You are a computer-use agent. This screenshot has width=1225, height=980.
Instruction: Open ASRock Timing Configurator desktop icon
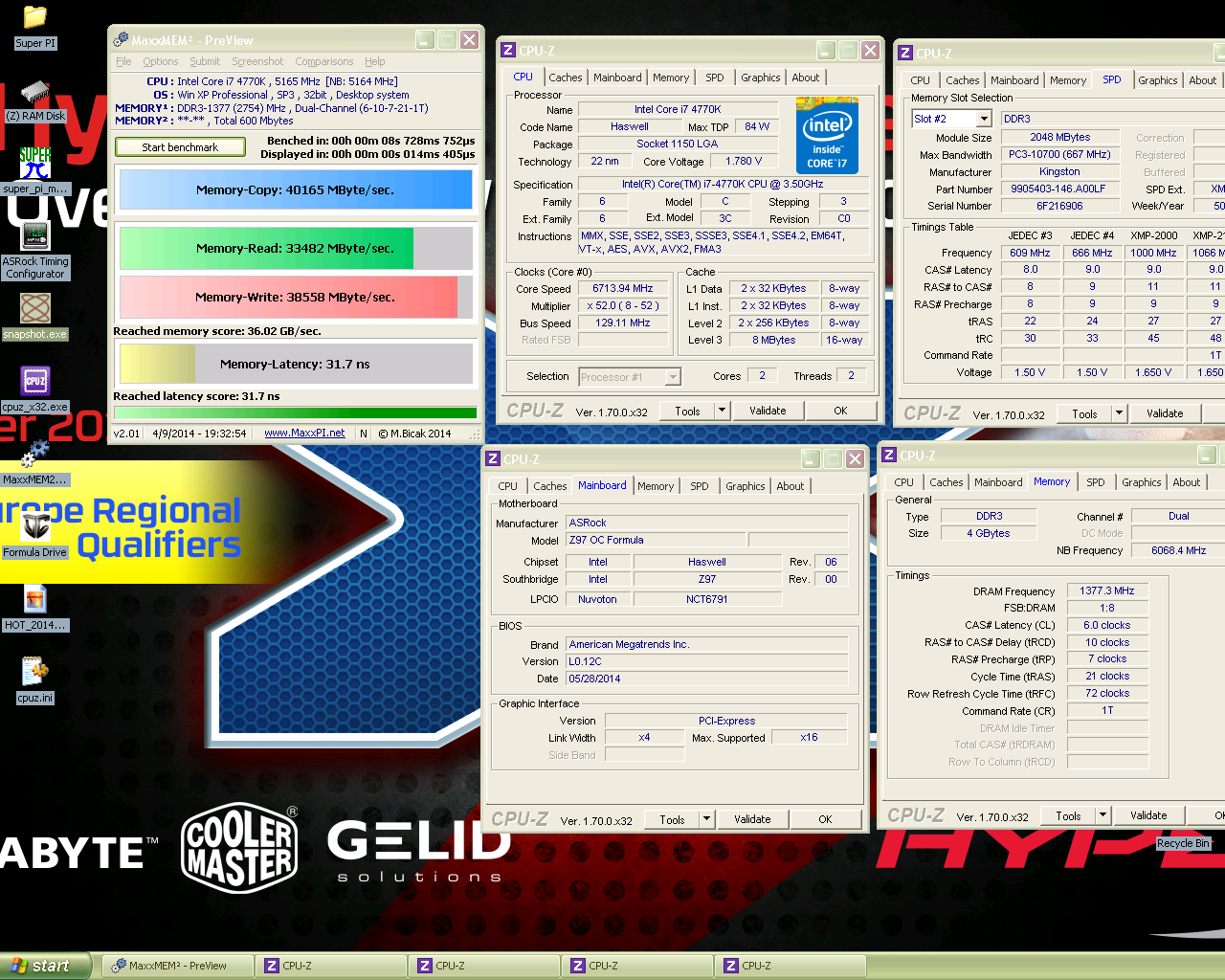coord(35,236)
